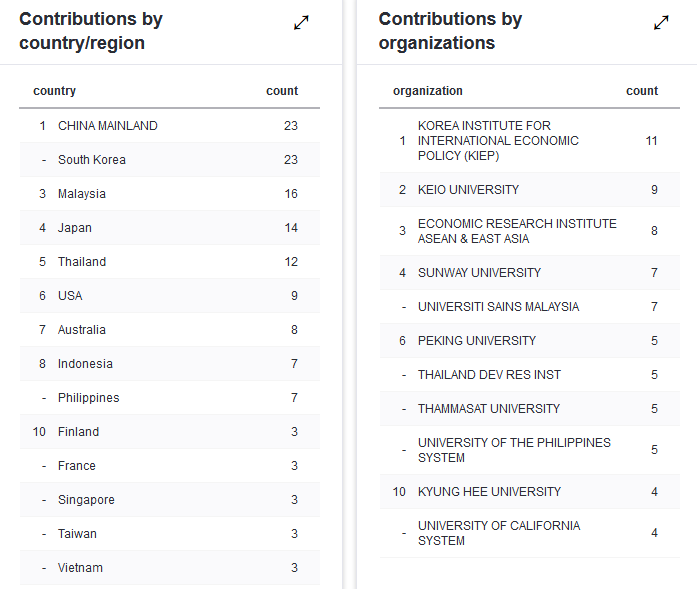The image size is (697, 589).
Task: Select the Philippines country row
Action: point(170,398)
